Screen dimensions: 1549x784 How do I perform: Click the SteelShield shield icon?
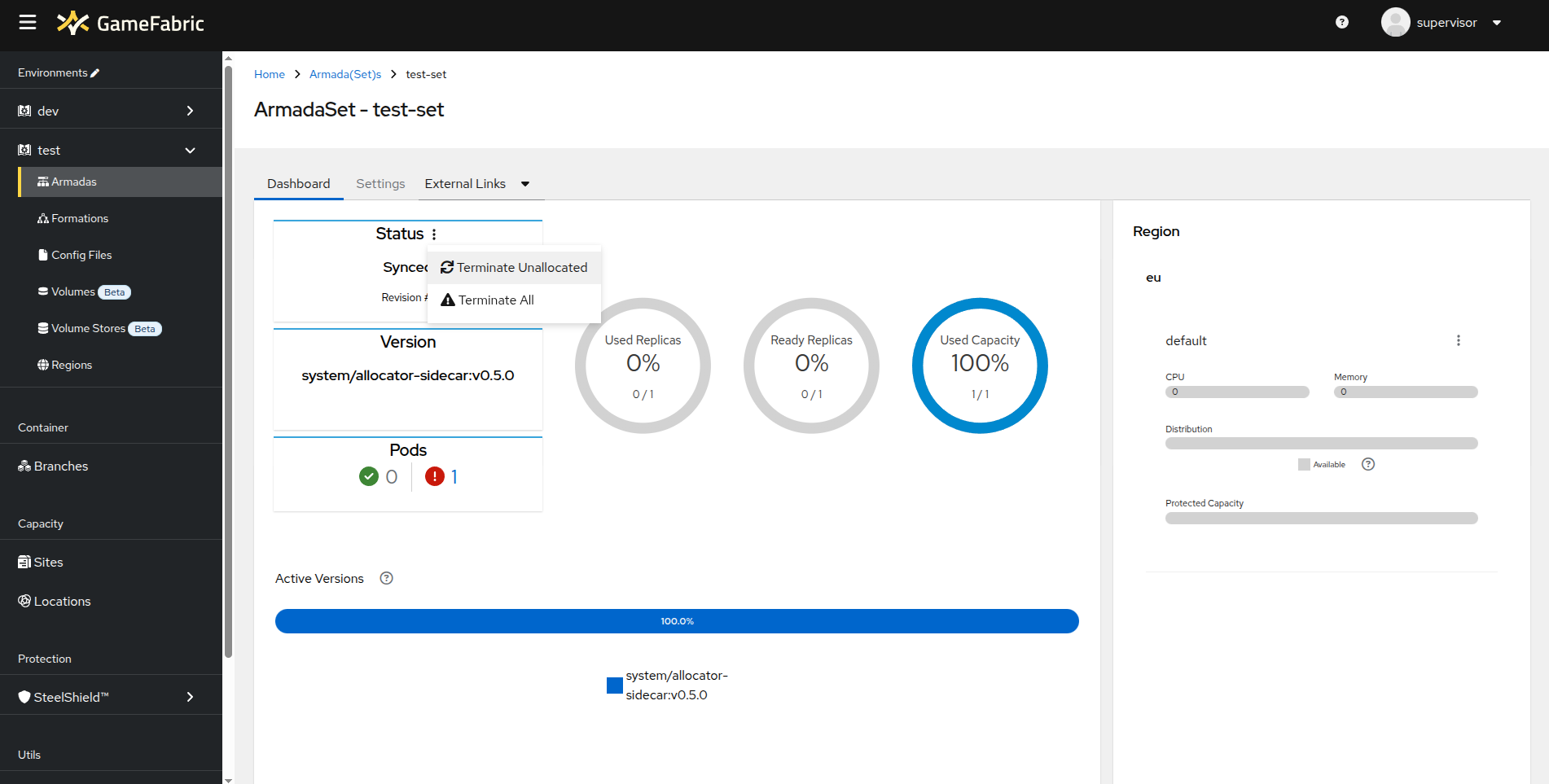24,697
